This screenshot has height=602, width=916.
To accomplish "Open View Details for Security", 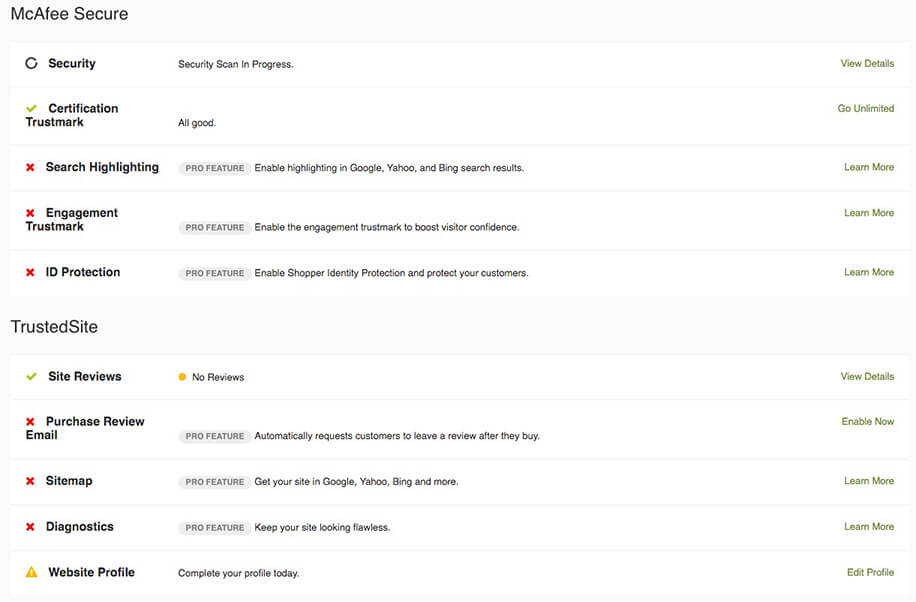I will [868, 63].
